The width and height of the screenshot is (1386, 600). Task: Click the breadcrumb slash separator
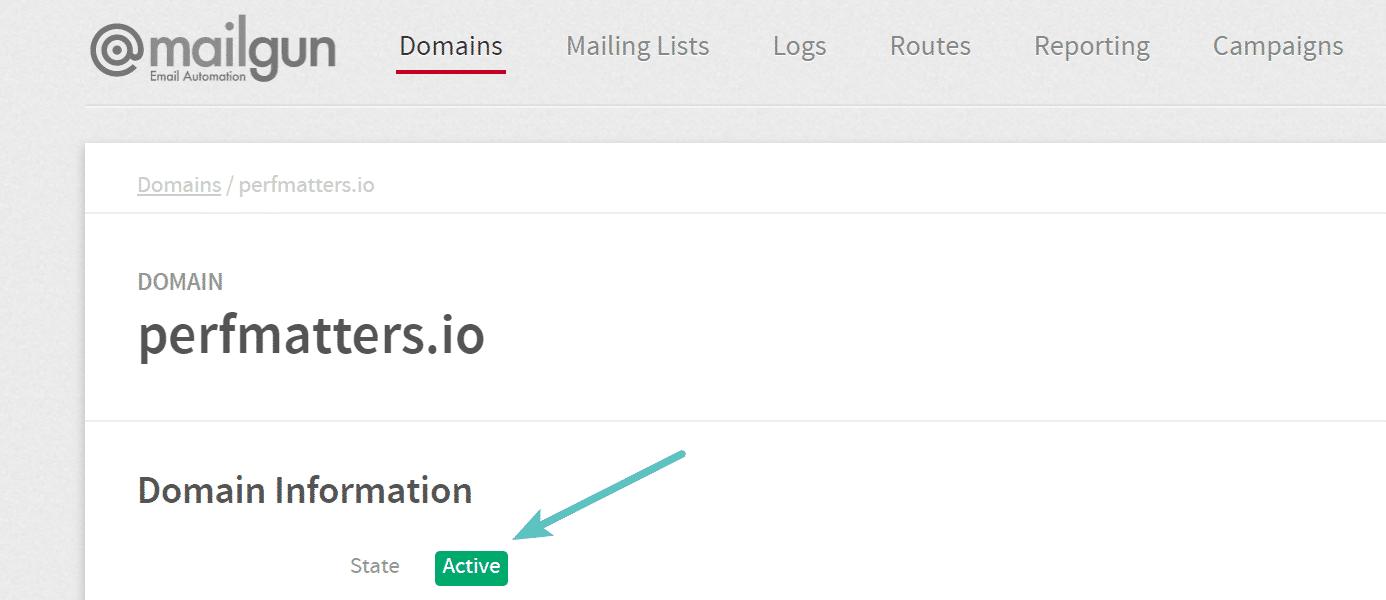tap(231, 184)
